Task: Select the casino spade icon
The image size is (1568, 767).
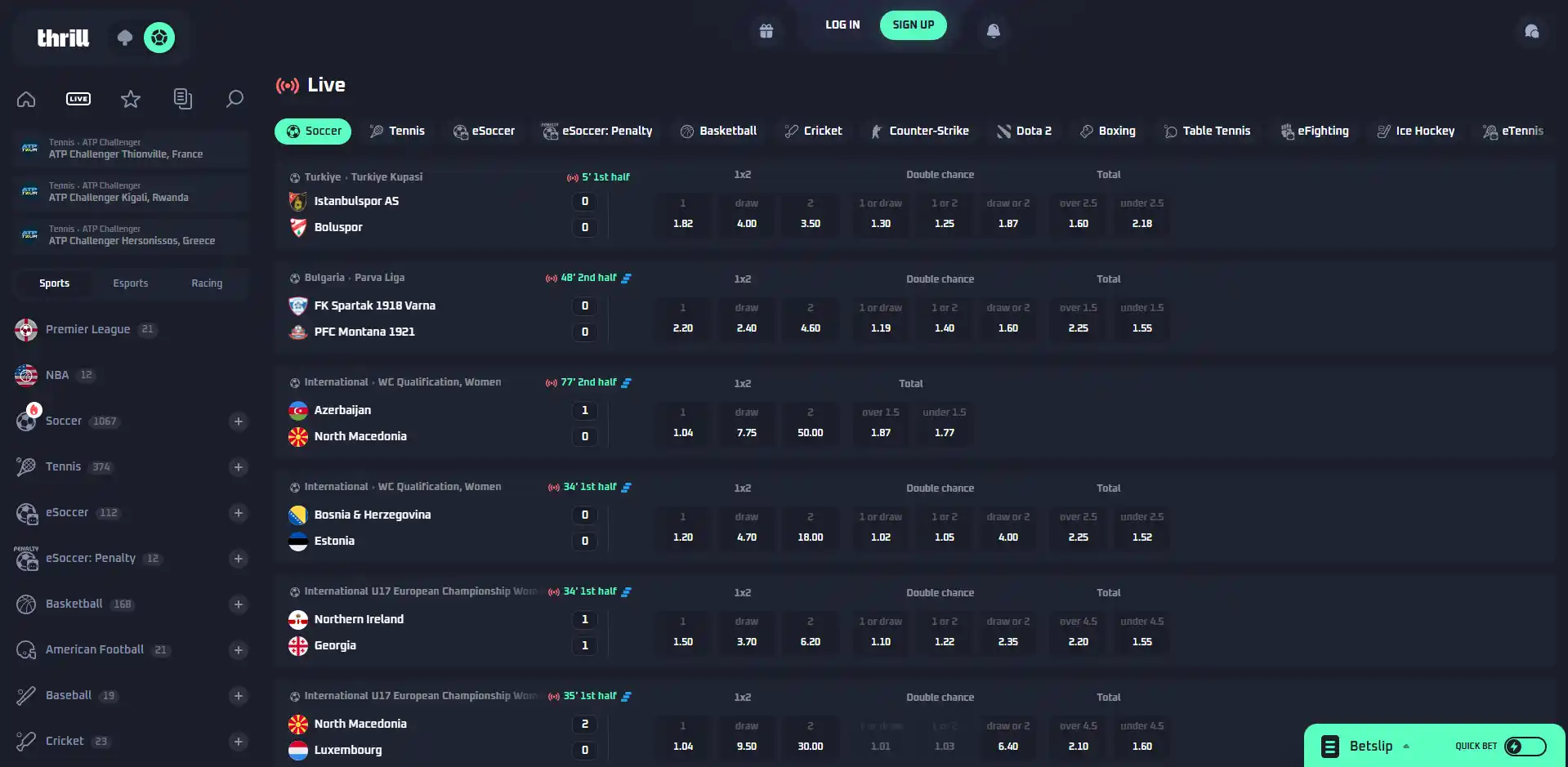Action: click(x=125, y=38)
